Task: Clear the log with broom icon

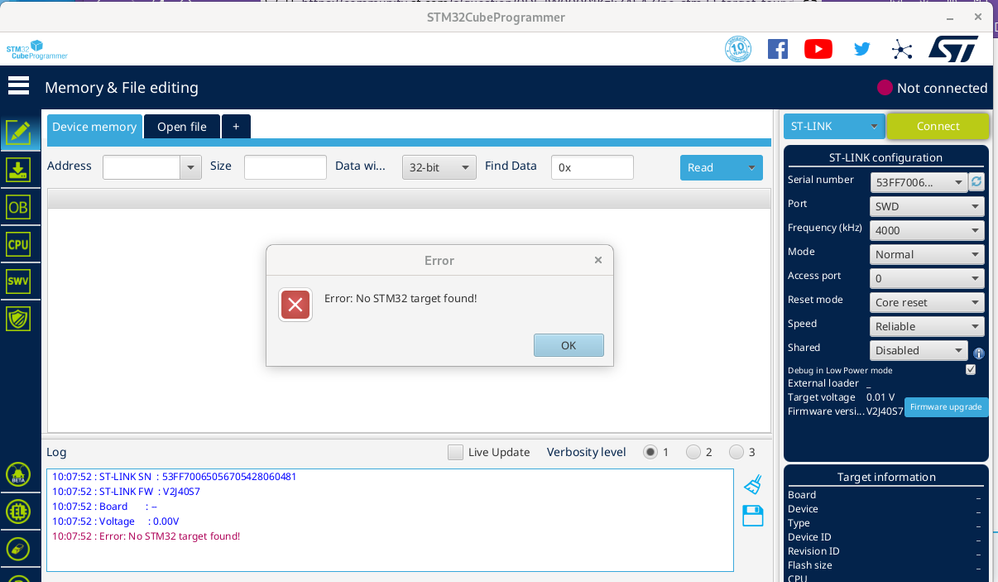Action: tap(753, 485)
